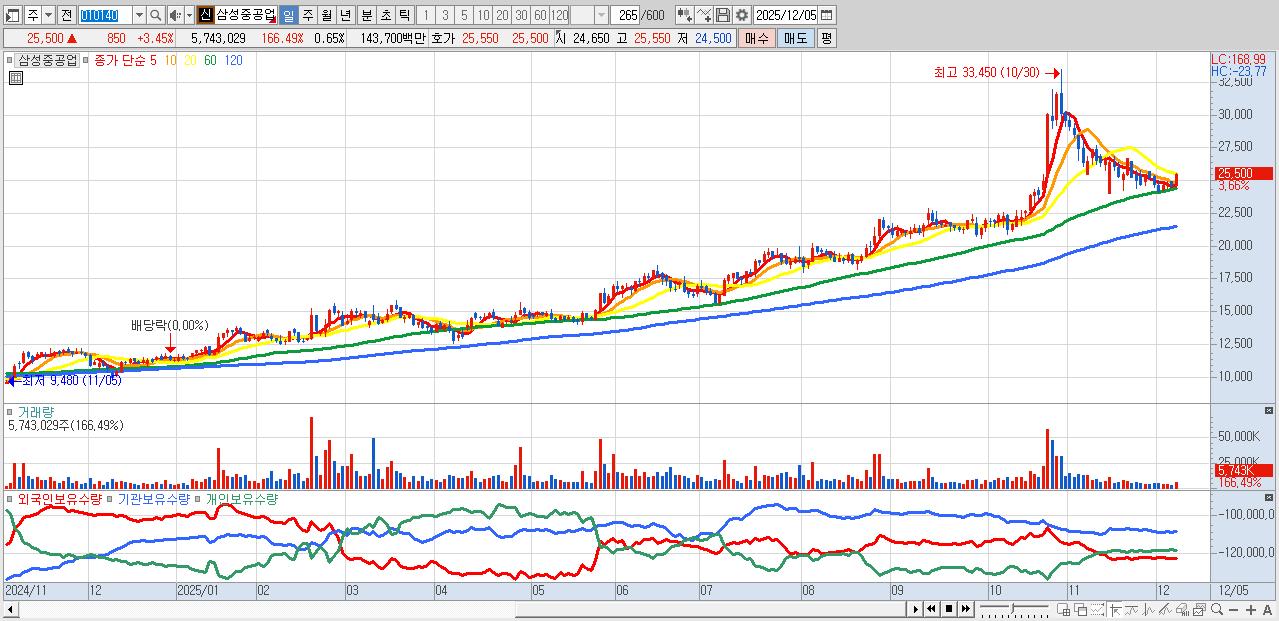Click the dotted chart area icon

(x=1097, y=609)
